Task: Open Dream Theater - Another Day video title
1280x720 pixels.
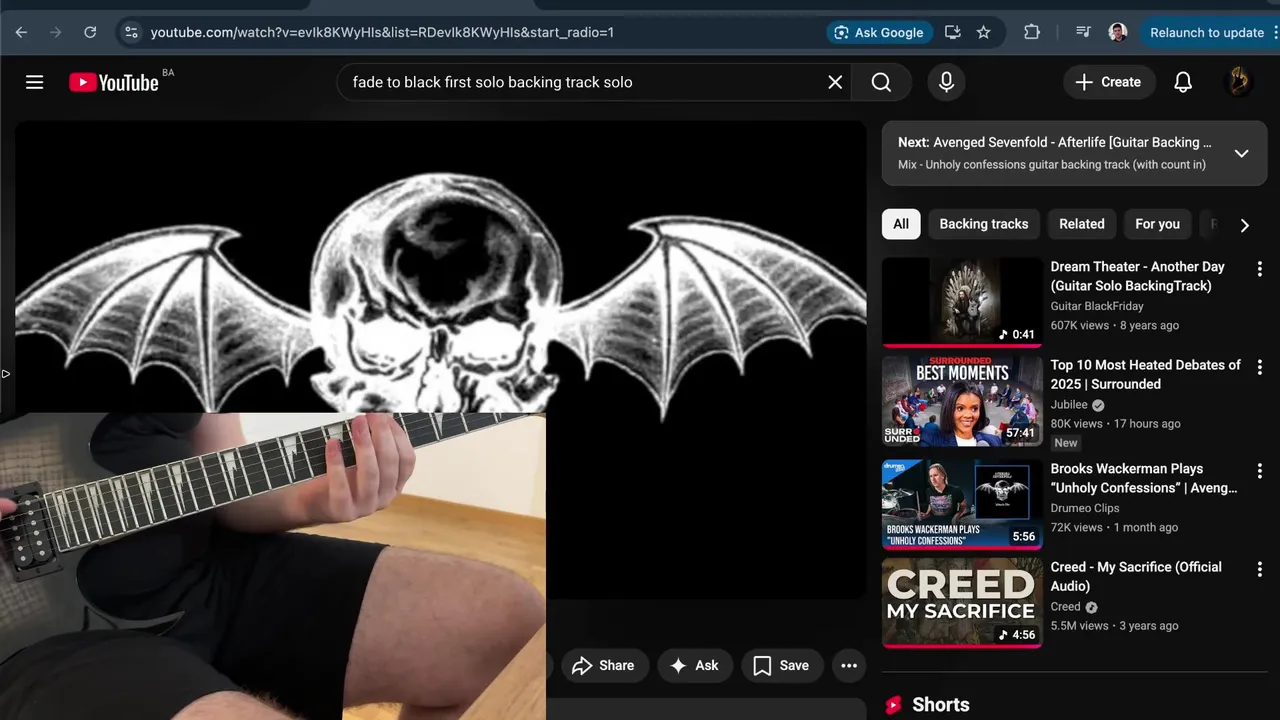Action: (x=1137, y=276)
